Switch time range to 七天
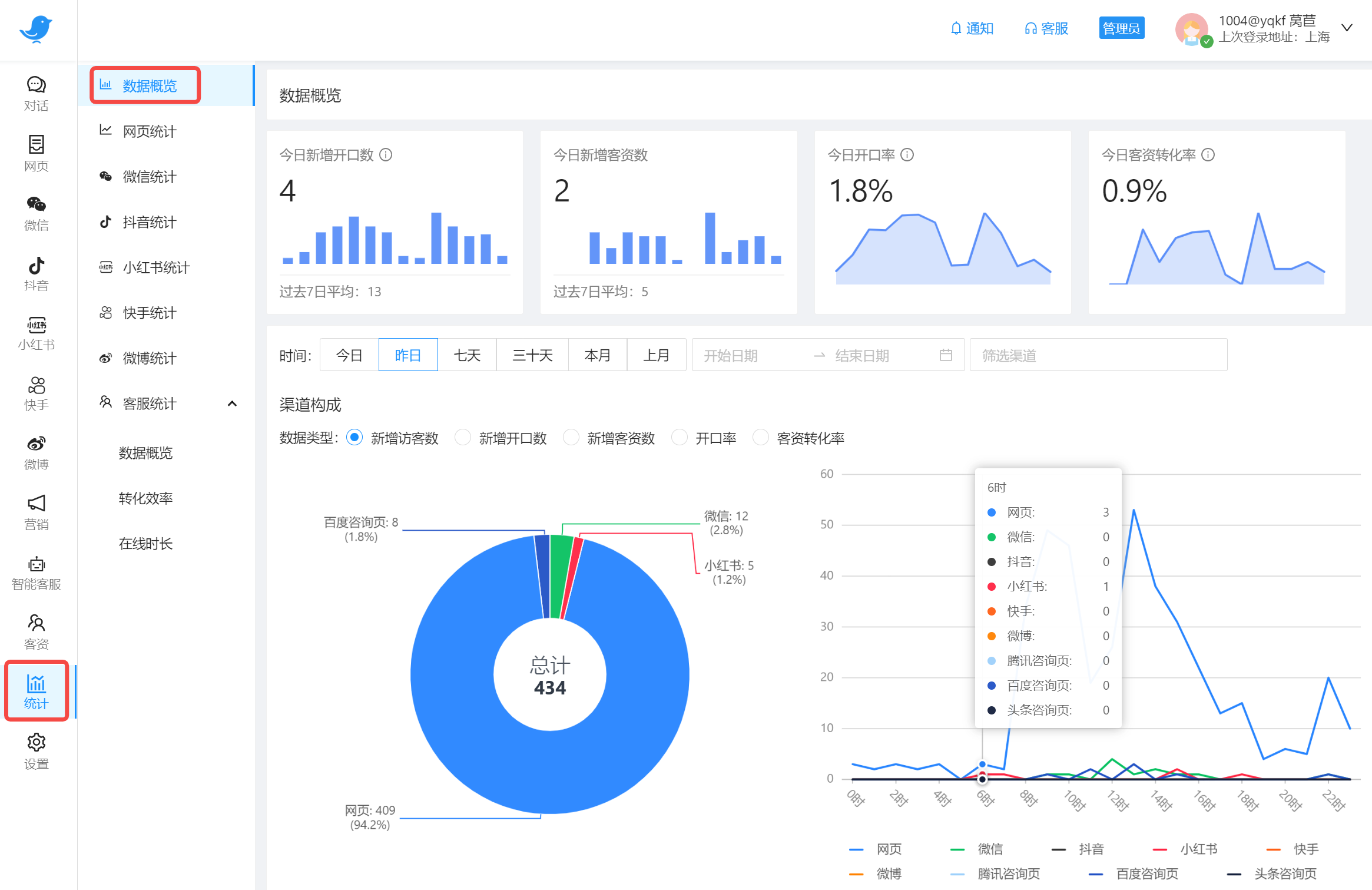Screen dimensions: 1372x890 click(x=467, y=355)
